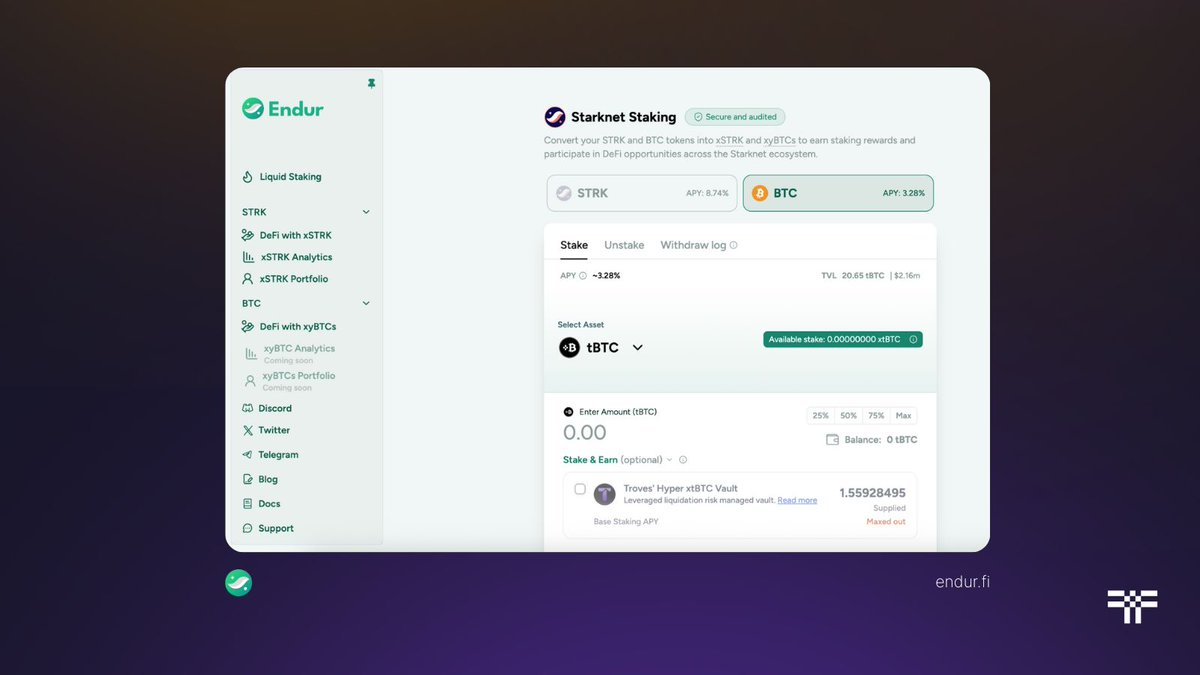This screenshot has height=675, width=1200.
Task: Switch to the Unstake tab
Action: point(624,245)
